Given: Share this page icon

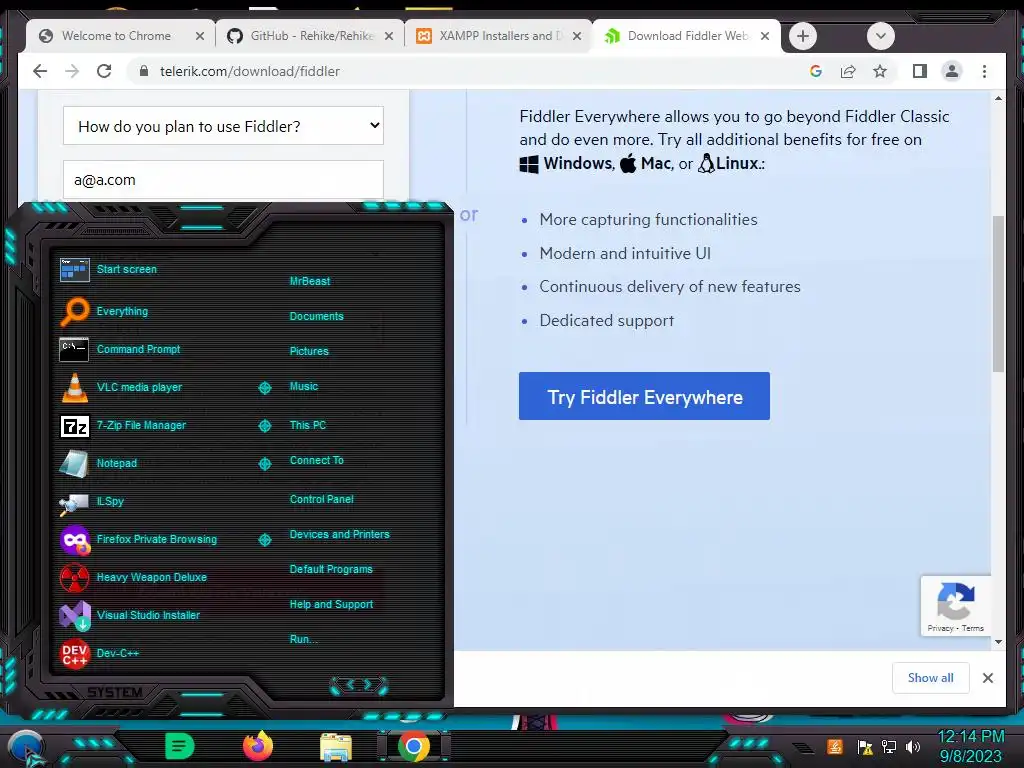Looking at the screenshot, I should pyautogui.click(x=848, y=71).
